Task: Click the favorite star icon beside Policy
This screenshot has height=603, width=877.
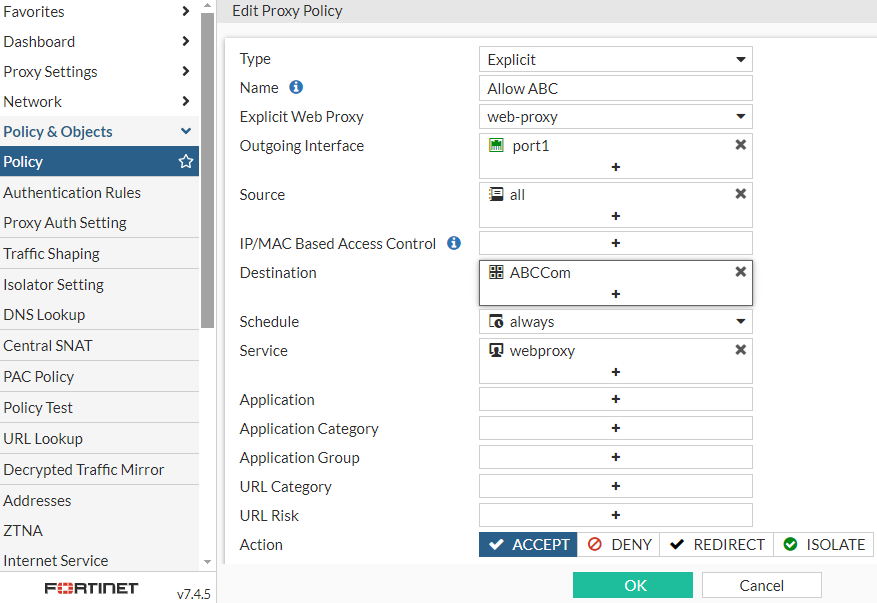Action: click(185, 161)
